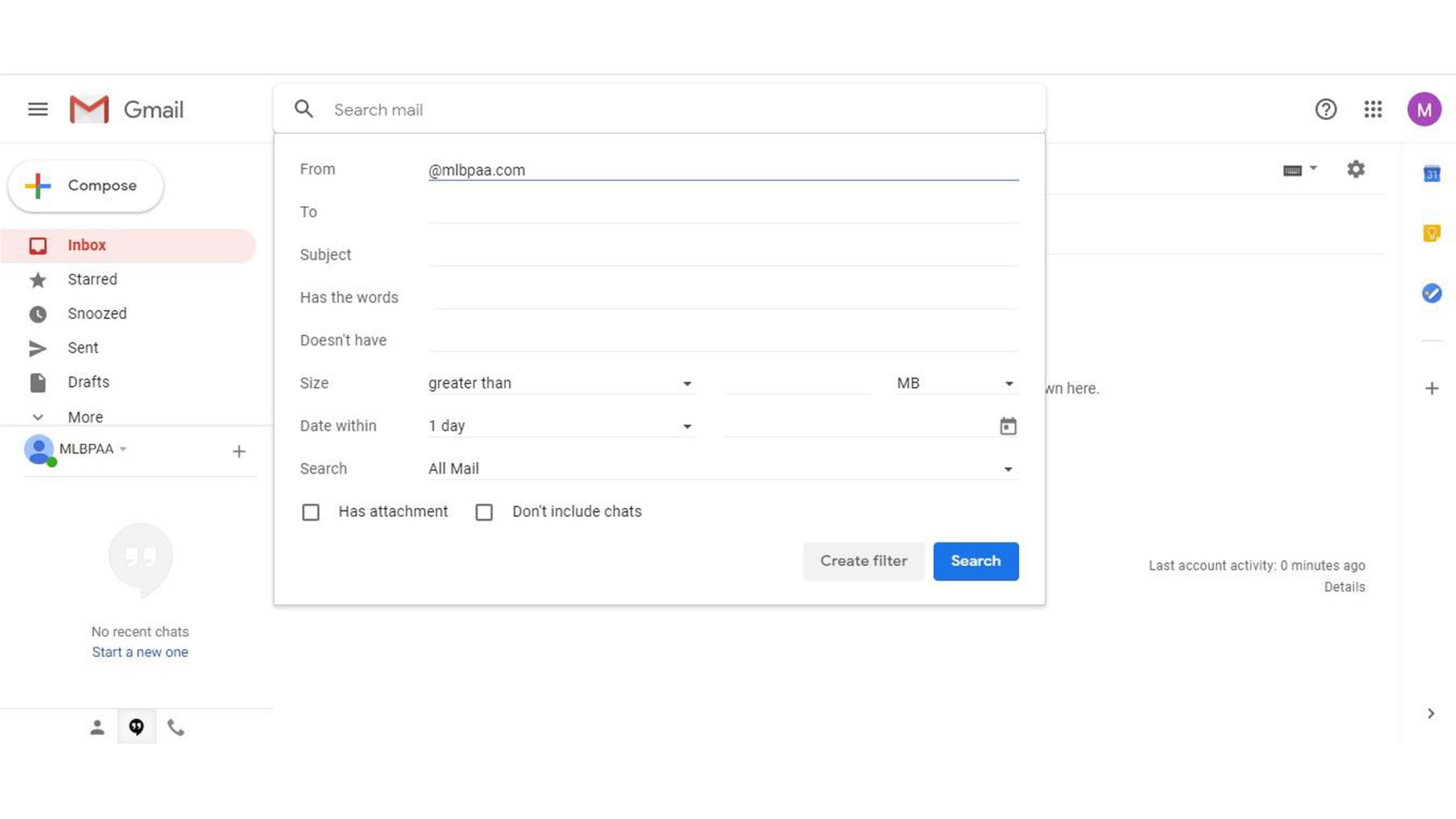Open the Size greater than dropdown
The height and width of the screenshot is (819, 1456).
(559, 383)
